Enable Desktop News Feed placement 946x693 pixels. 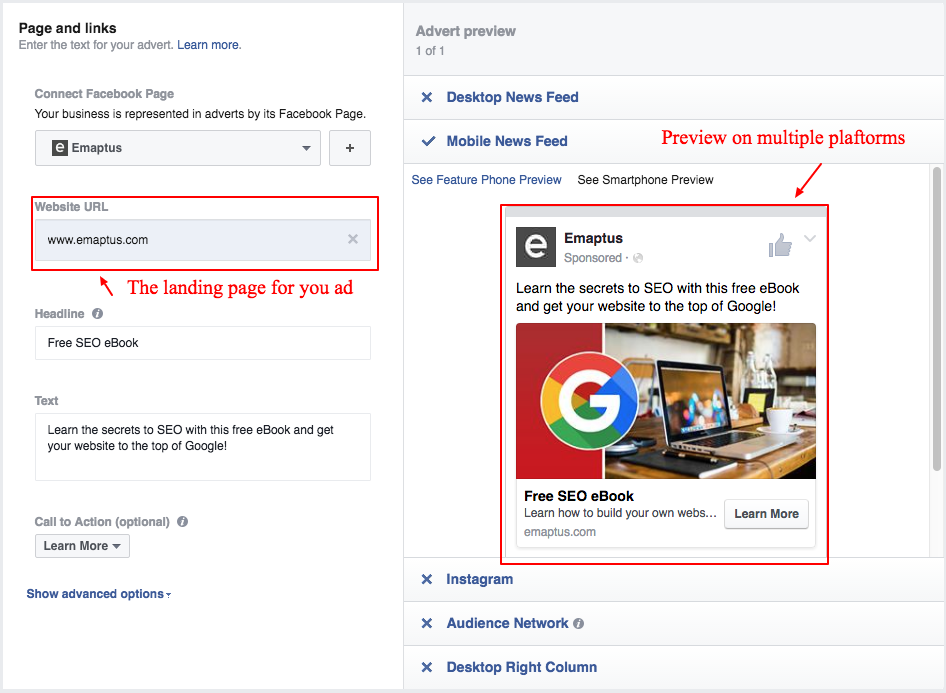click(427, 97)
